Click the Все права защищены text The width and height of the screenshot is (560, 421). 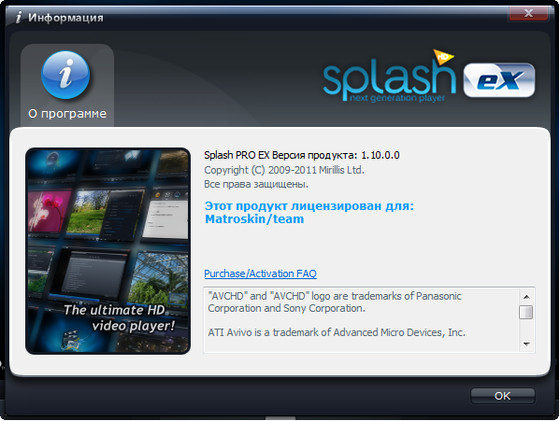tap(256, 184)
